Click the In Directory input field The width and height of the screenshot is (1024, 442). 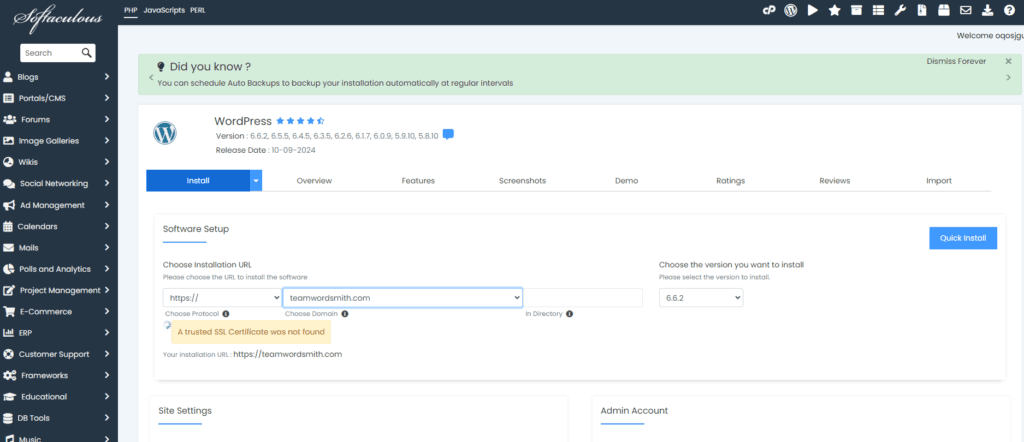pyautogui.click(x=583, y=298)
